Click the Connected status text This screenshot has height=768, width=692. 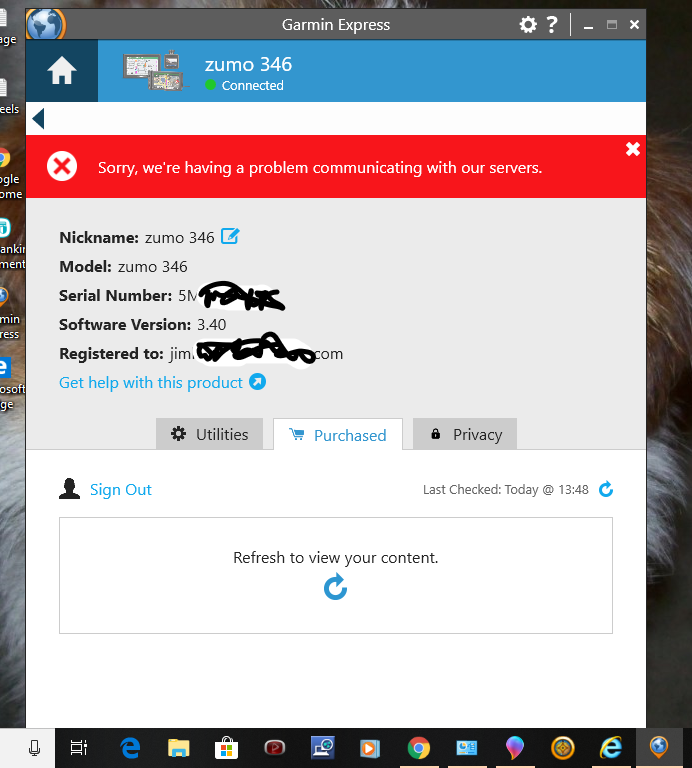point(253,85)
